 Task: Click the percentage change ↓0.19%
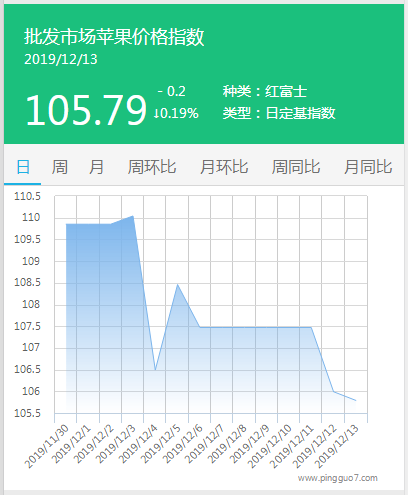176,113
